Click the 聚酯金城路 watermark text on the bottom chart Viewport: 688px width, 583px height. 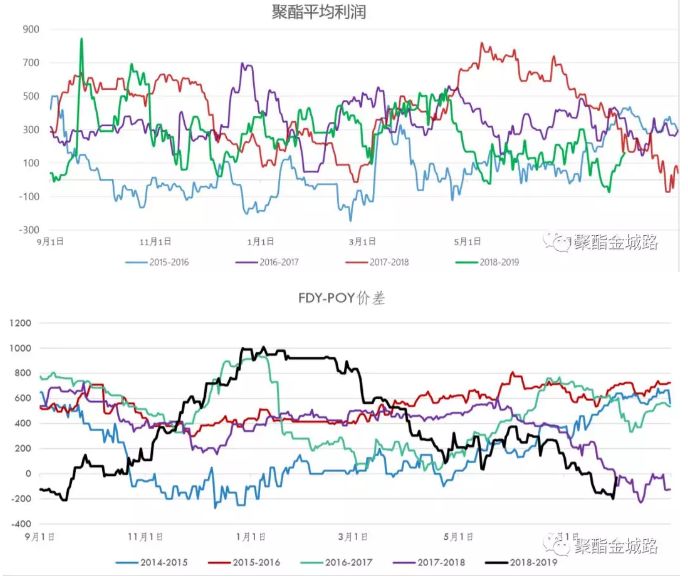(x=620, y=546)
